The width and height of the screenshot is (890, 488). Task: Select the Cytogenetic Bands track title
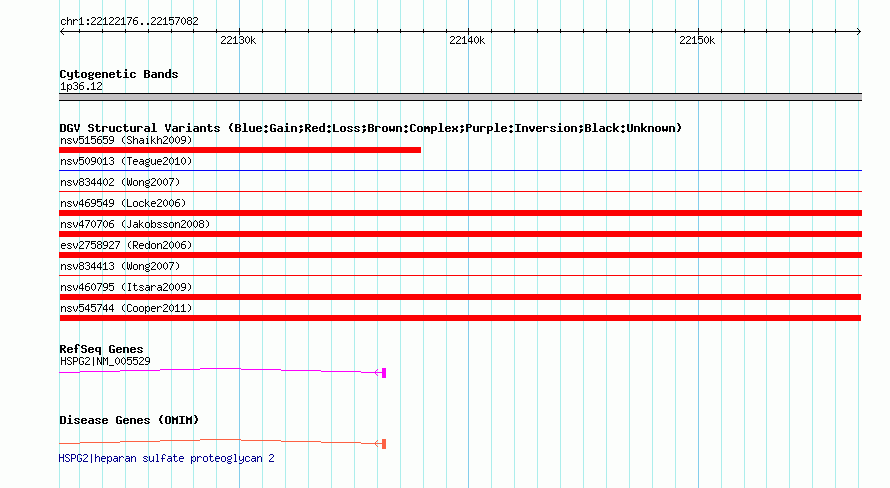(119, 74)
